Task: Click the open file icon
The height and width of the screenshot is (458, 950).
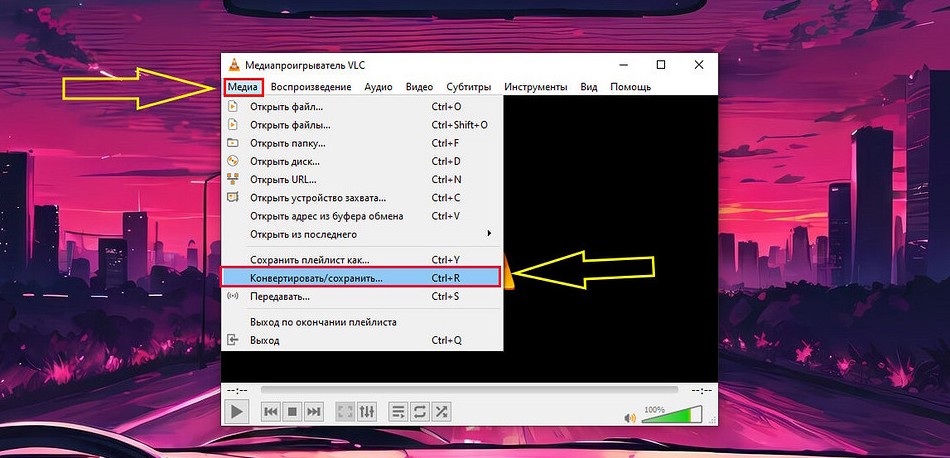Action: 233,107
